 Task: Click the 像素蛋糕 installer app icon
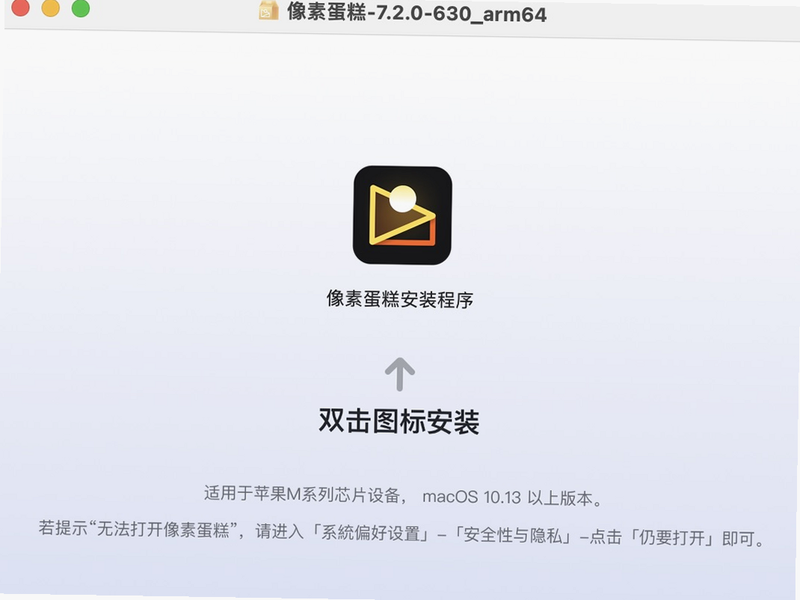coord(402,215)
